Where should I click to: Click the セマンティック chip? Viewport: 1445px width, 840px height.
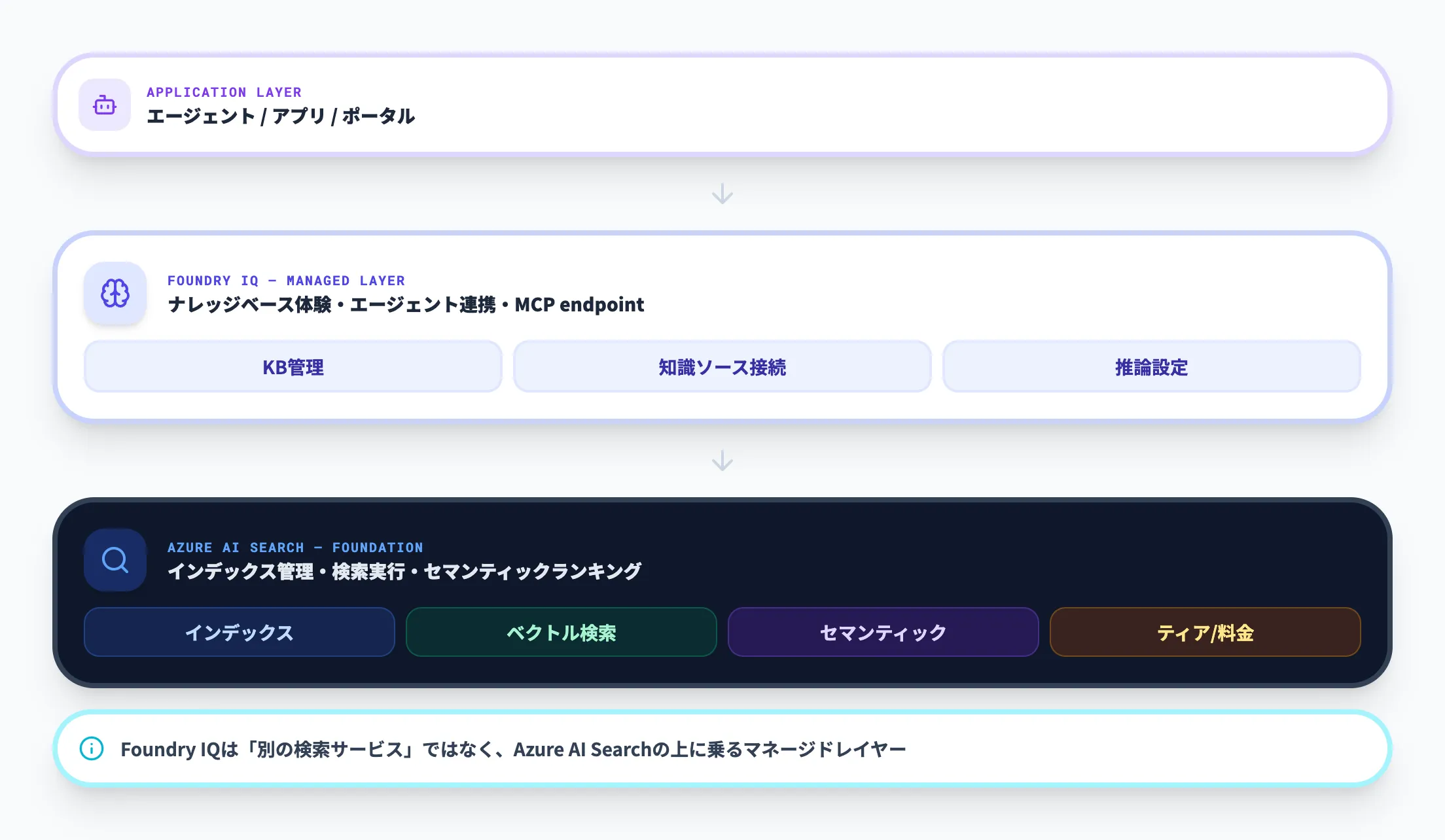[x=883, y=632]
